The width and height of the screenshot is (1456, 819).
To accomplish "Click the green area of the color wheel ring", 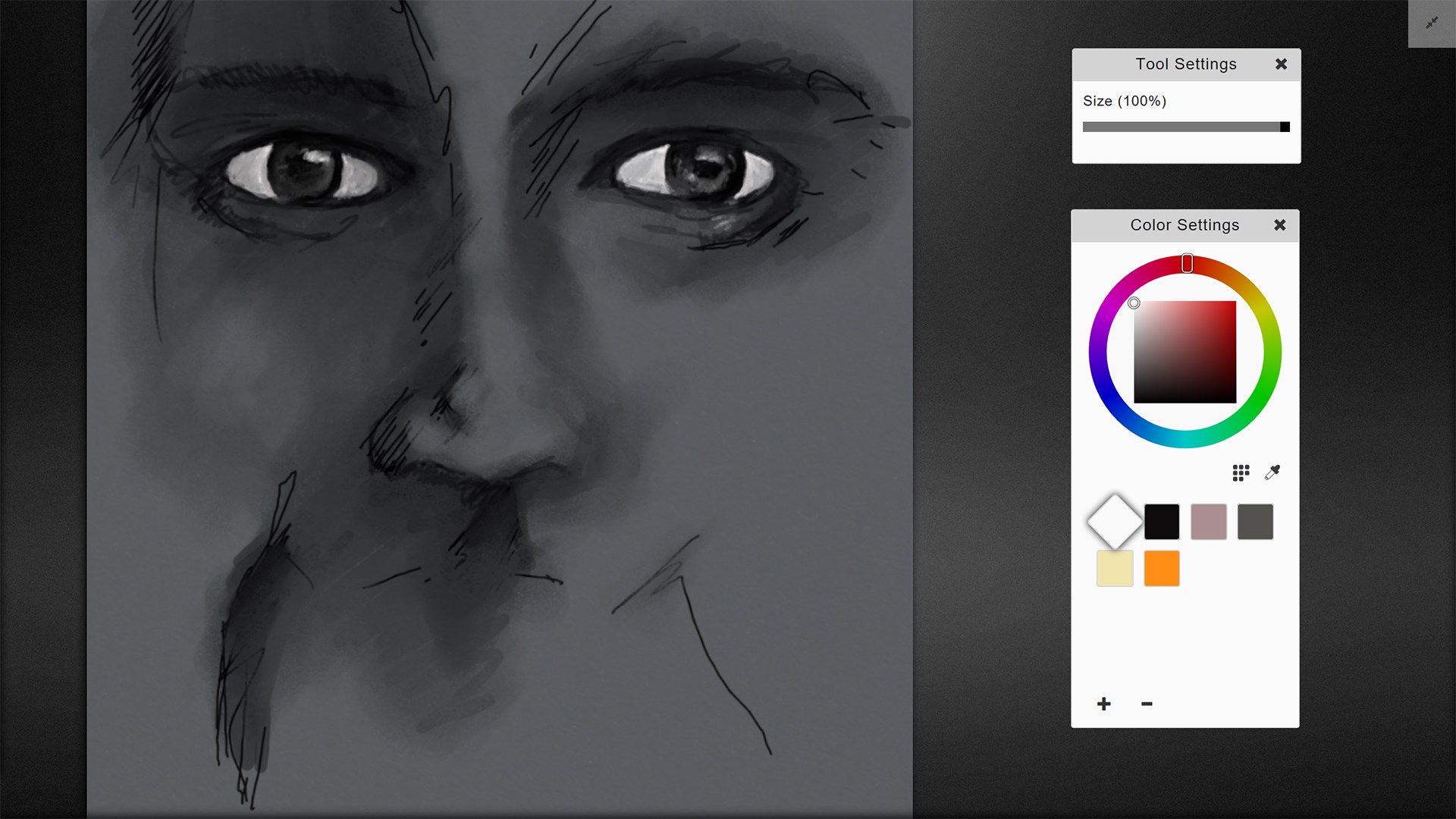I will [x=1271, y=372].
